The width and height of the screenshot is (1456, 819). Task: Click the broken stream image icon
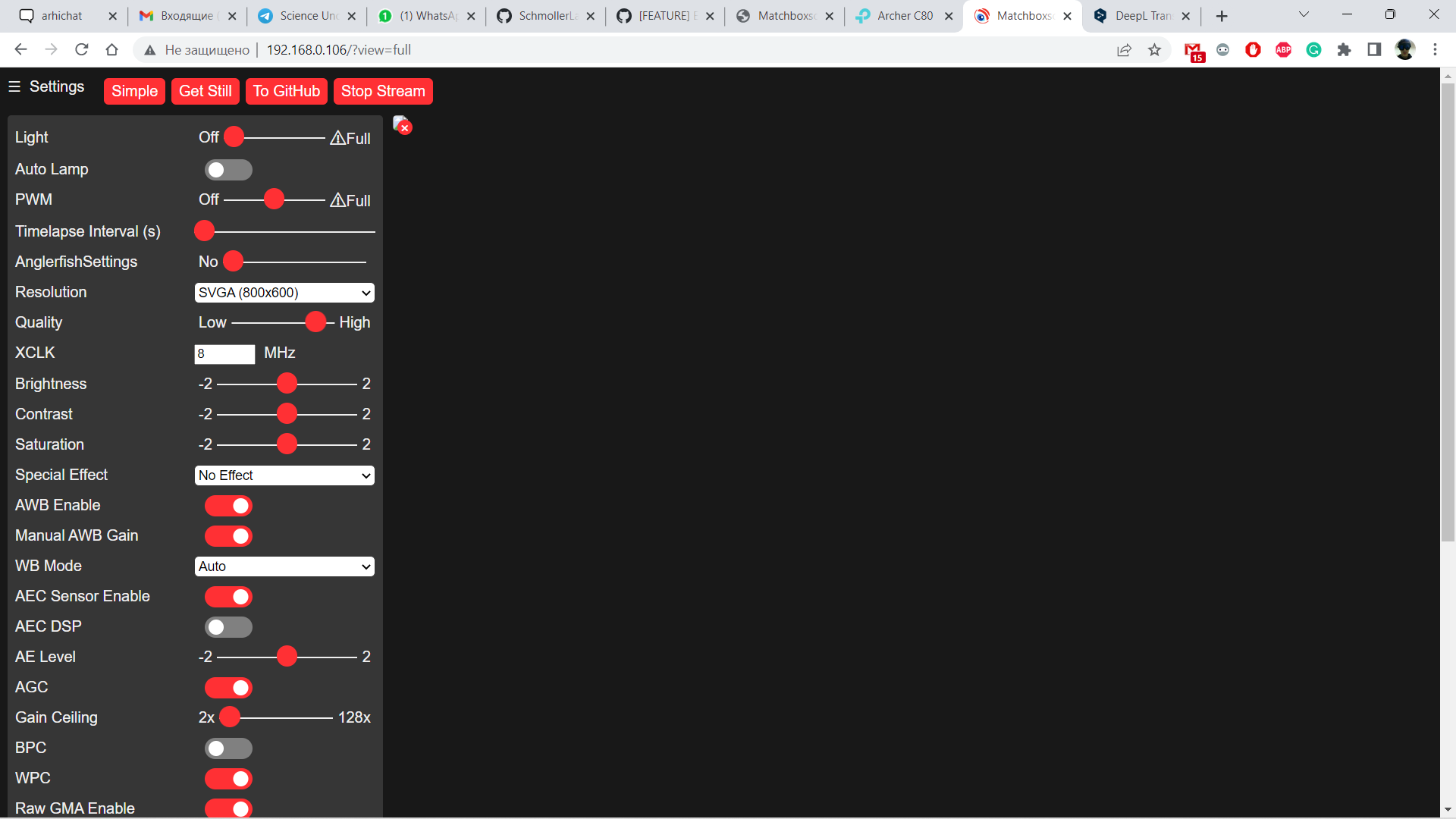[402, 125]
